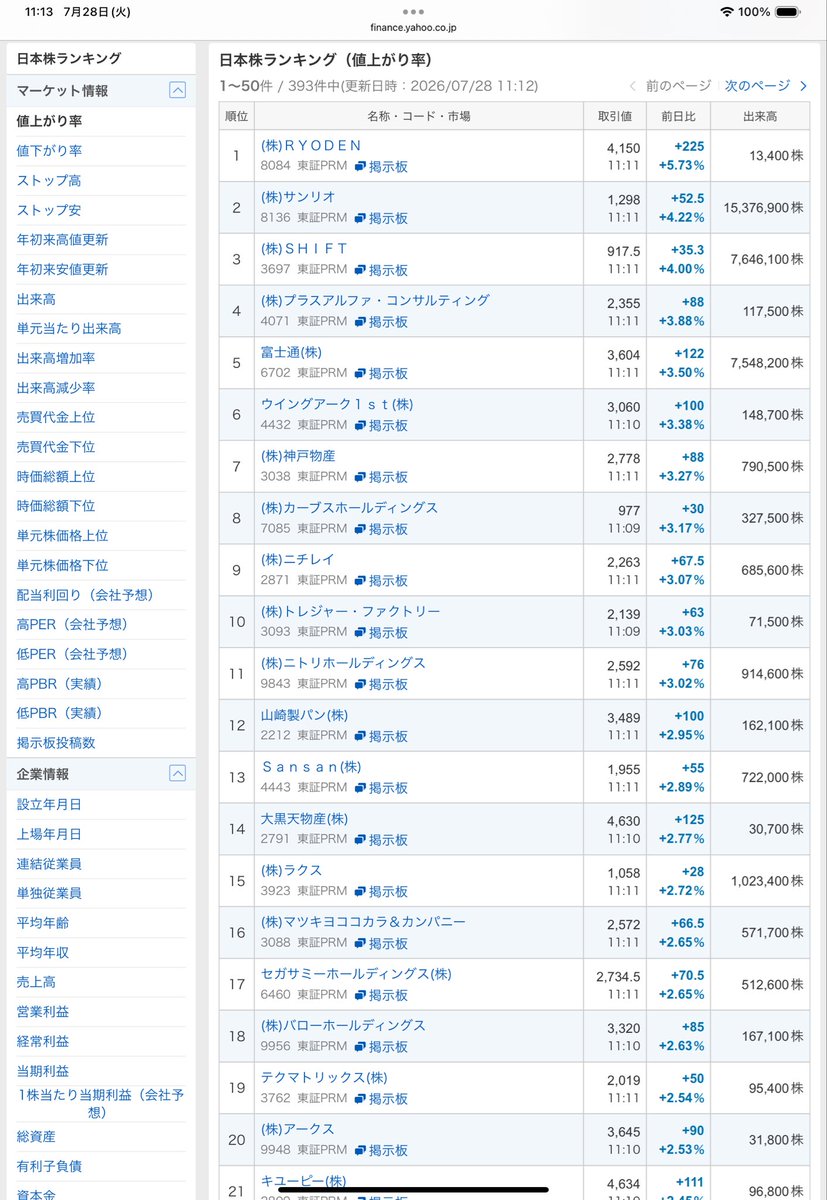This screenshot has height=1200, width=827.
Task: Open 掲示板 for ウイングアーク1st
Action: pos(381,425)
